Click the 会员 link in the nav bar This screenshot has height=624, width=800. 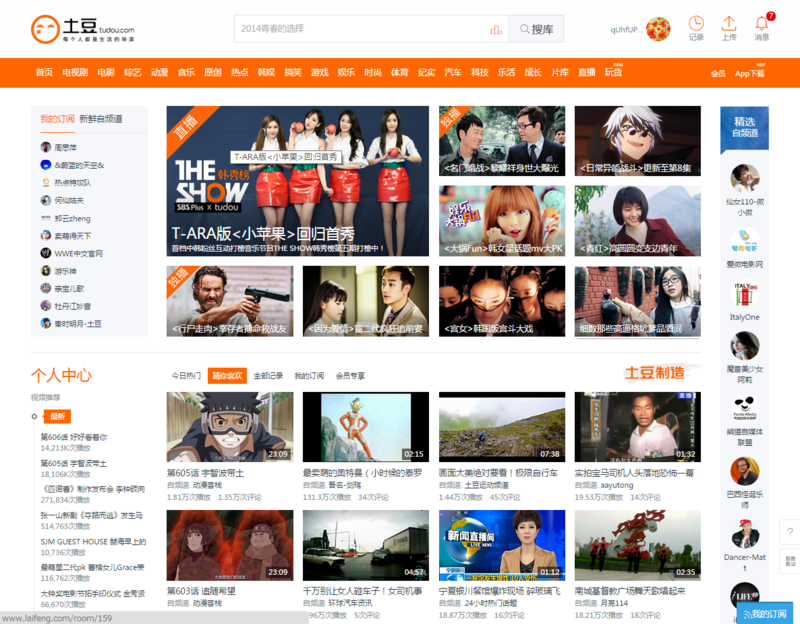[x=718, y=73]
